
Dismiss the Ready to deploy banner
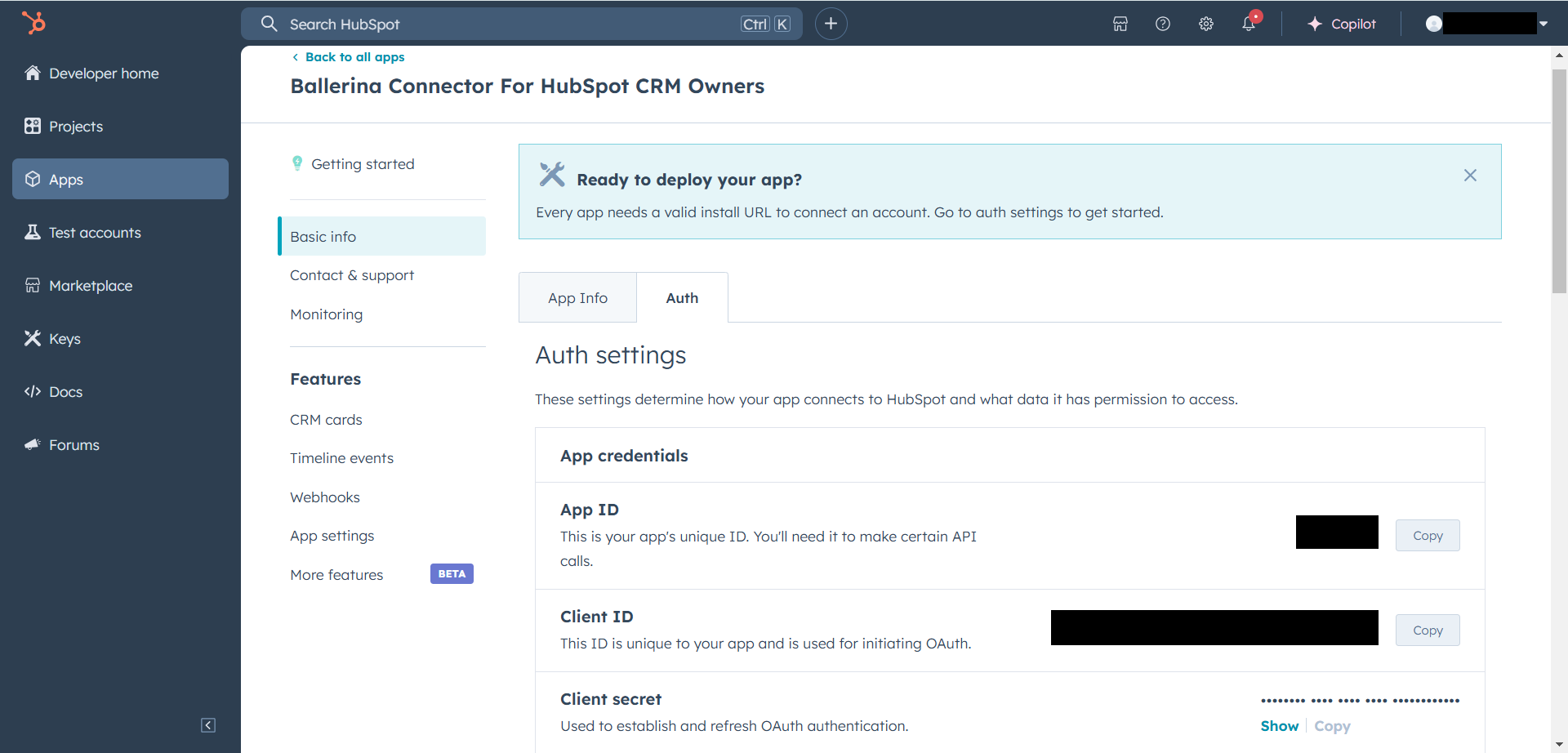click(x=1470, y=176)
